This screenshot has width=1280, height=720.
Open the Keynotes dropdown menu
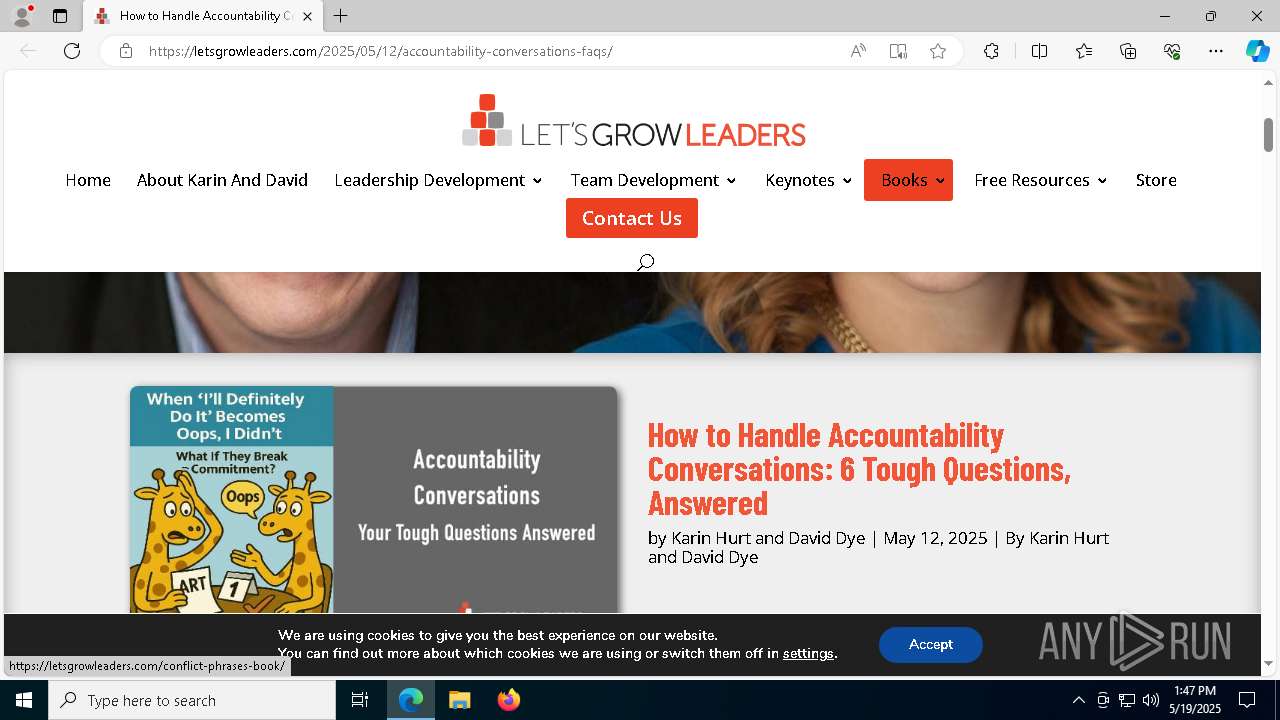pyautogui.click(x=808, y=180)
